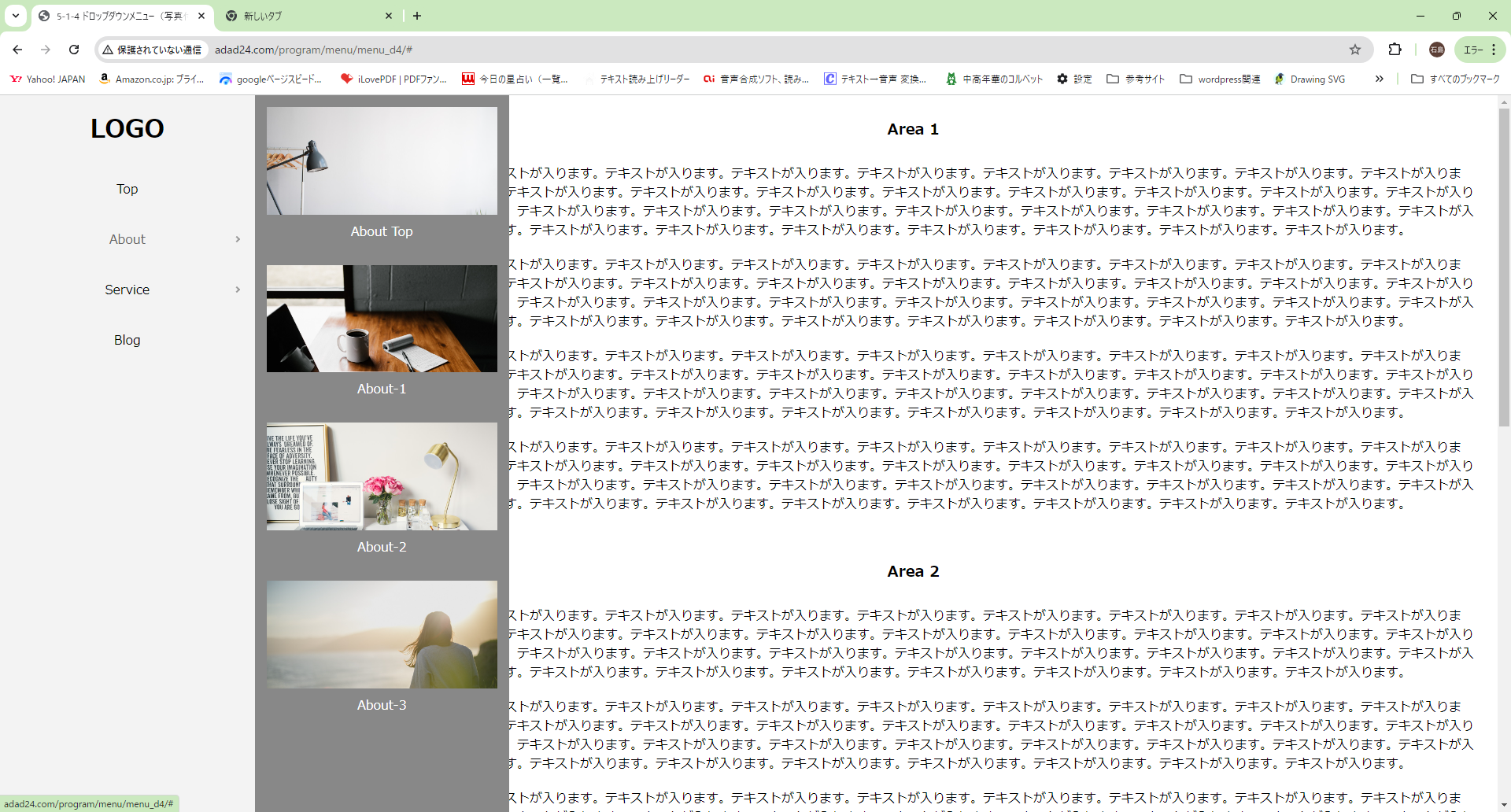Select the 5-1-4 ドロップダウンメニュー tab
The height and width of the screenshot is (812, 1511).
122,16
